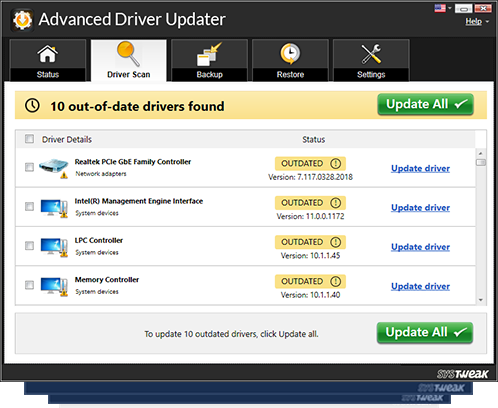
Task: Click the scroll down arrow of driver list
Action: [x=481, y=300]
